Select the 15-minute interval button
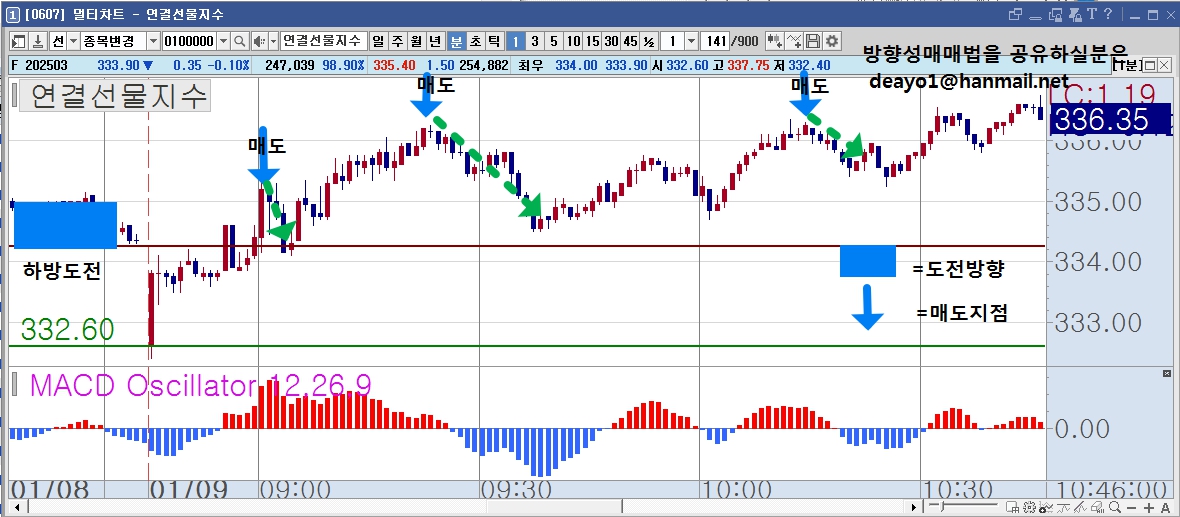The height and width of the screenshot is (517, 1180). point(592,41)
